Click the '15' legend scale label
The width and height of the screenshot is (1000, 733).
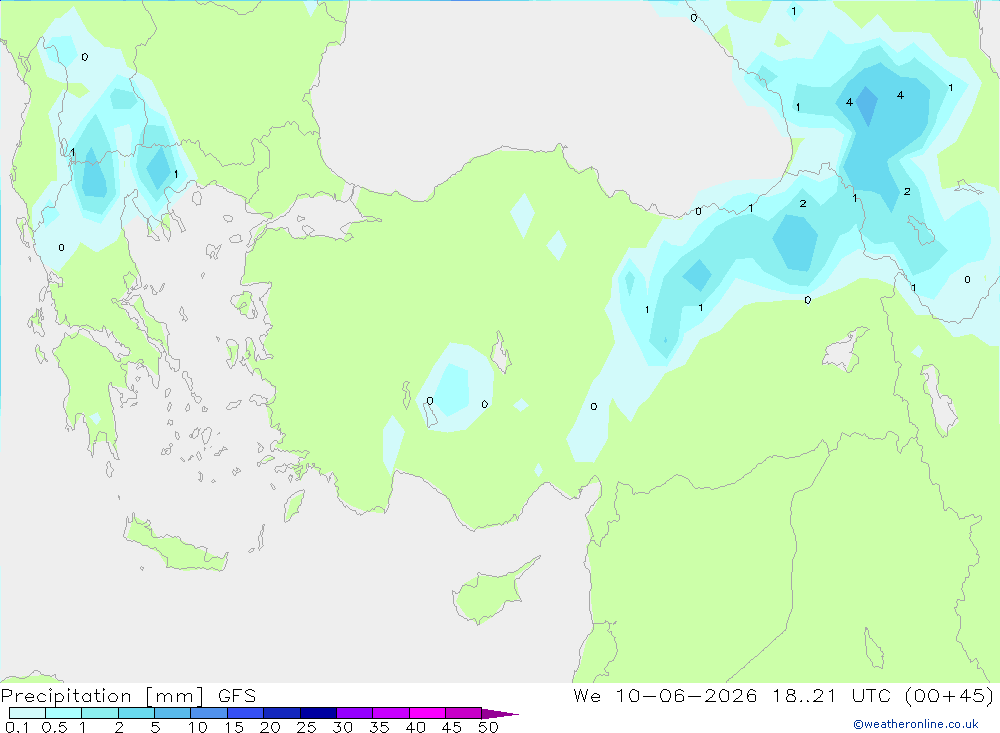tap(234, 727)
